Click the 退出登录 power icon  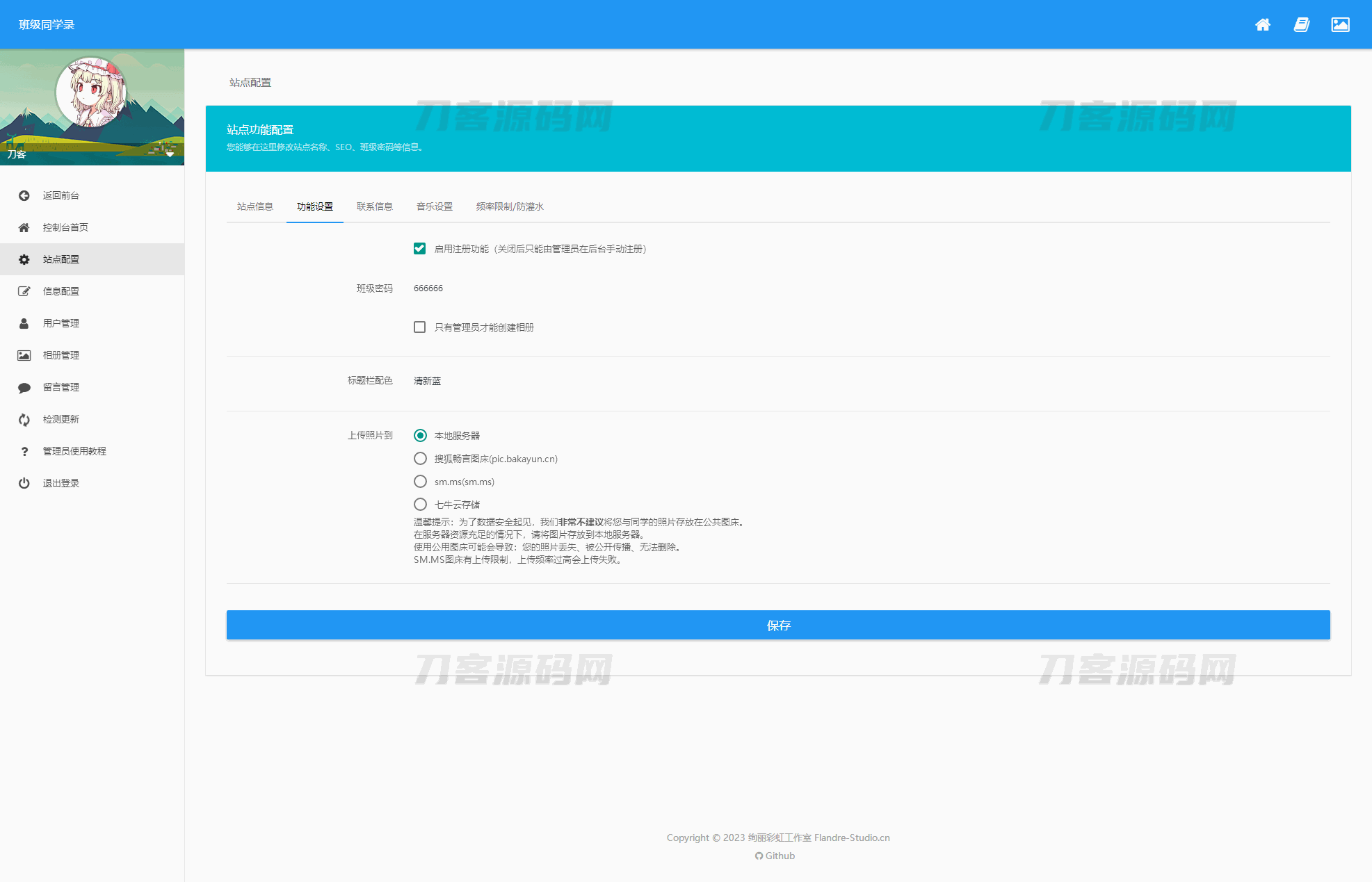coord(24,483)
